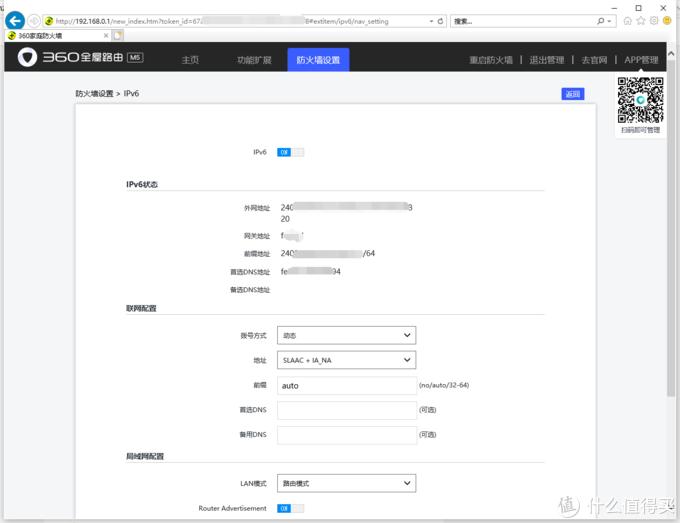Image resolution: width=680 pixels, height=523 pixels.
Task: Open browser settings gear icon
Action: [654, 21]
